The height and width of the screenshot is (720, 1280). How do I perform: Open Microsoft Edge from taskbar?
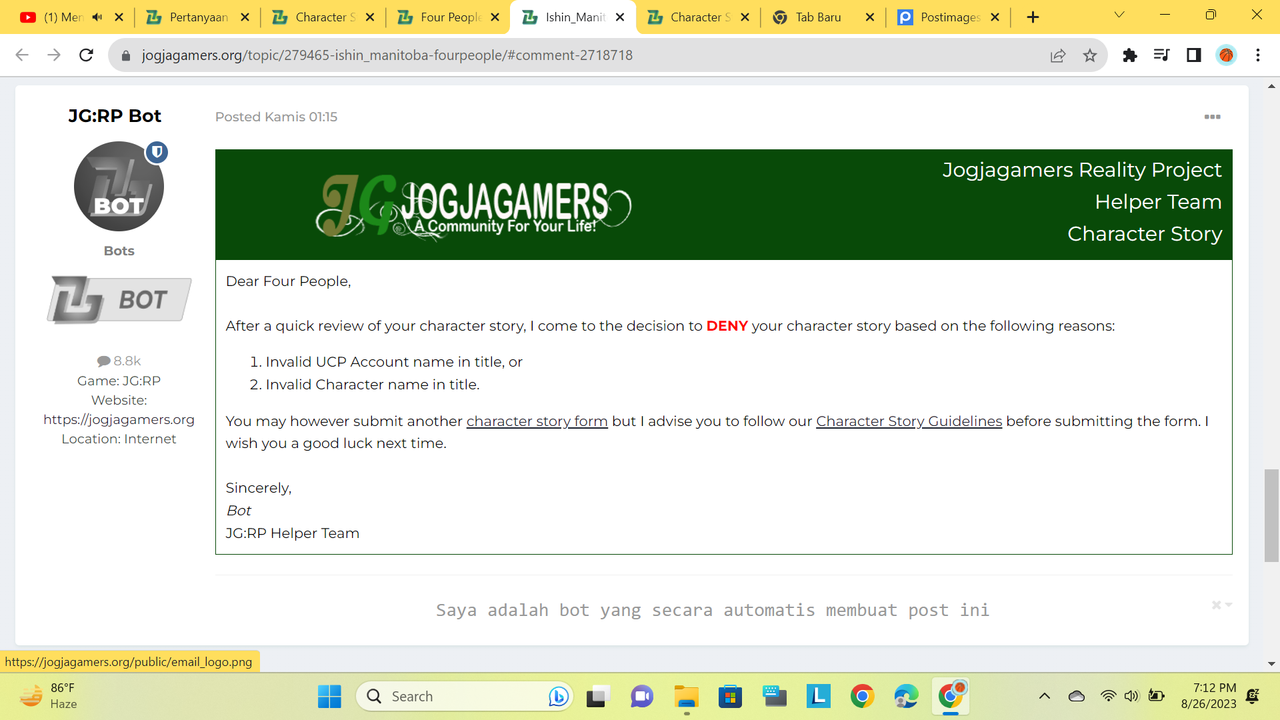point(906,696)
